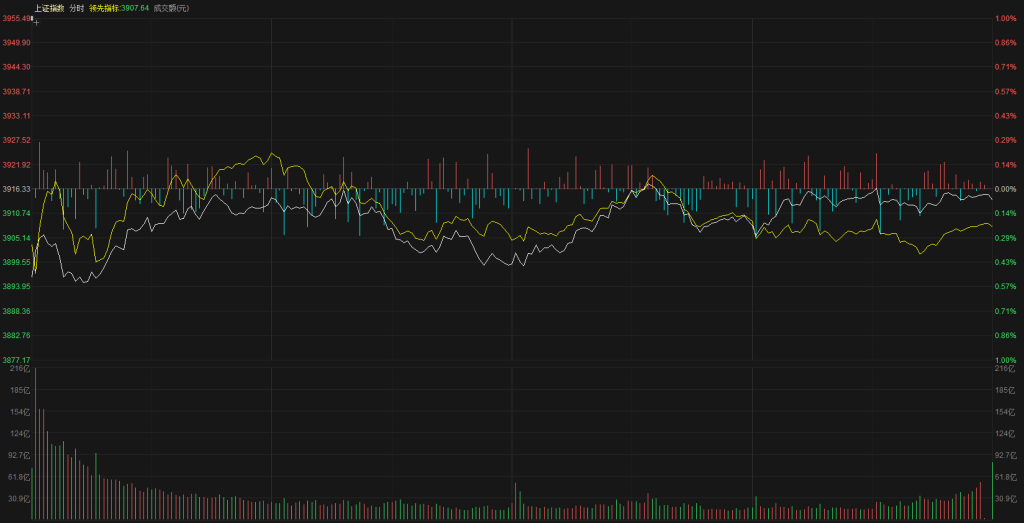Click the red 0.57% label on right axis
Viewport: 1024px width, 523px height.
click(1005, 91)
